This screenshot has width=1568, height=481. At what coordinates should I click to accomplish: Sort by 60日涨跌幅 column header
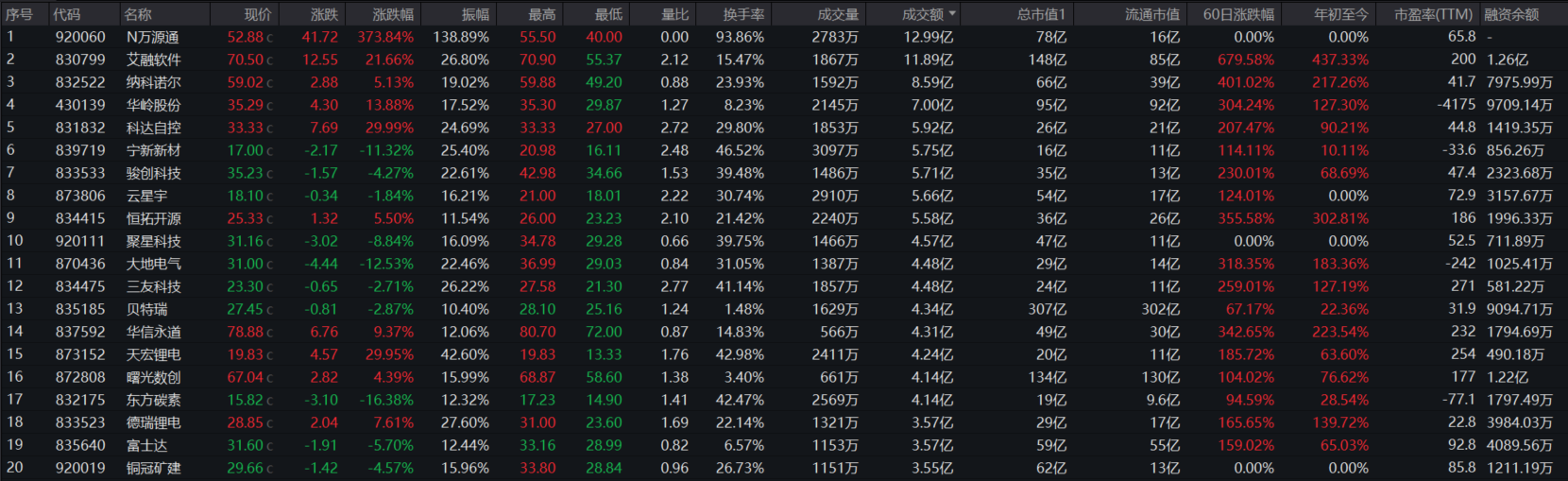[x=1238, y=14]
